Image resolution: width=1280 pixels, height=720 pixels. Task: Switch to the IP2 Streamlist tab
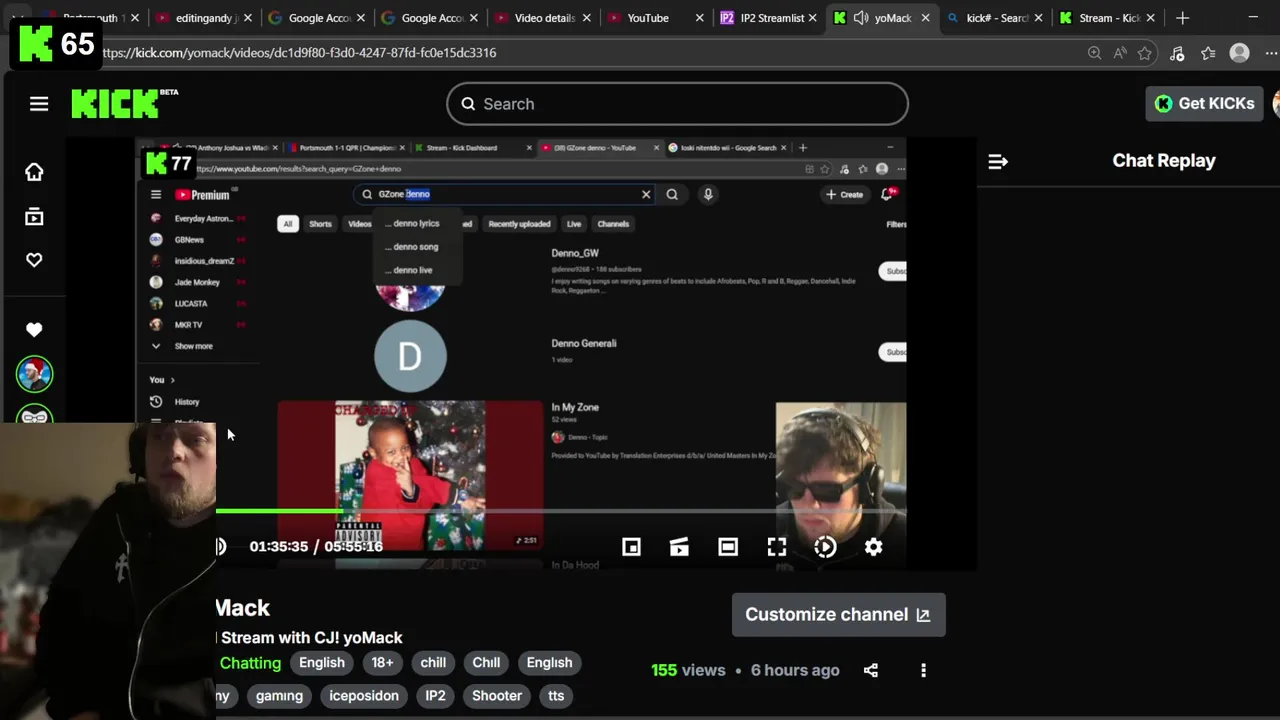tap(770, 18)
